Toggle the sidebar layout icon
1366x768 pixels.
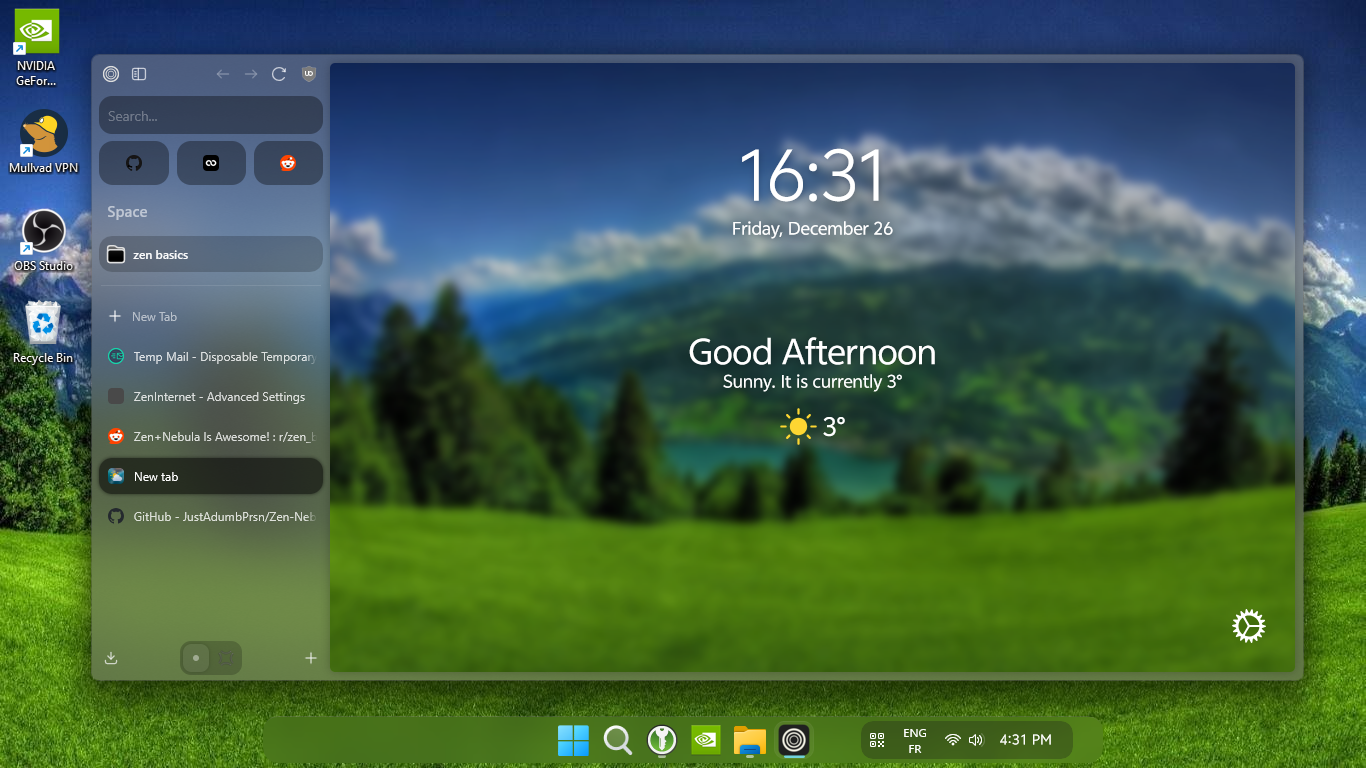(139, 74)
